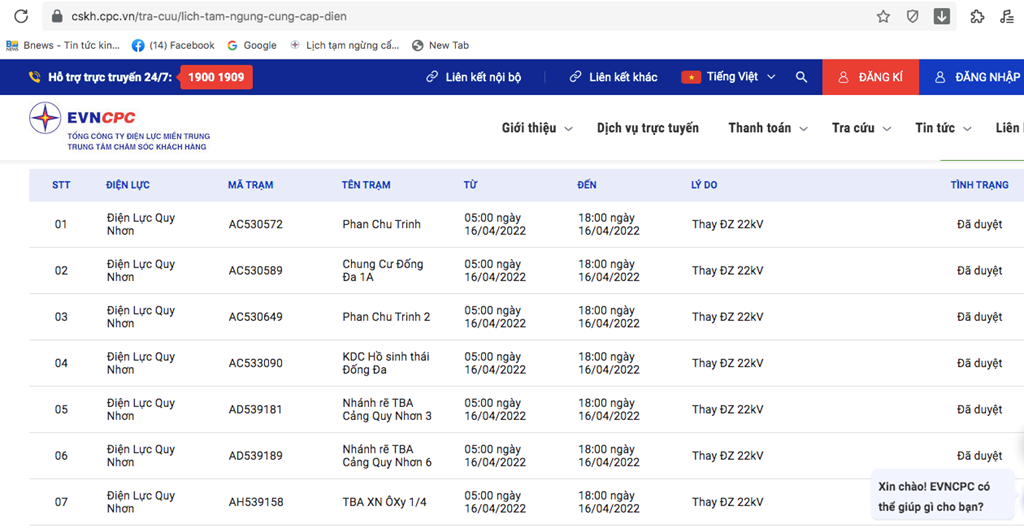Open the Tra cứu menu

861,128
